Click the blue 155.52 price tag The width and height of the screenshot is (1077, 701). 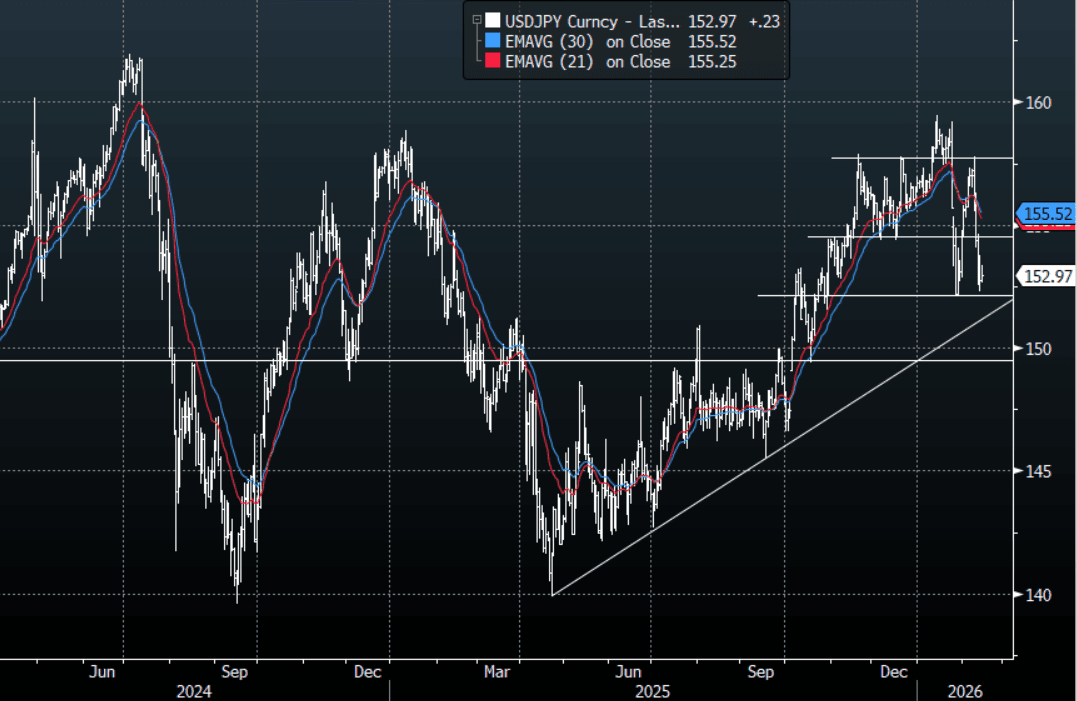click(x=1045, y=213)
